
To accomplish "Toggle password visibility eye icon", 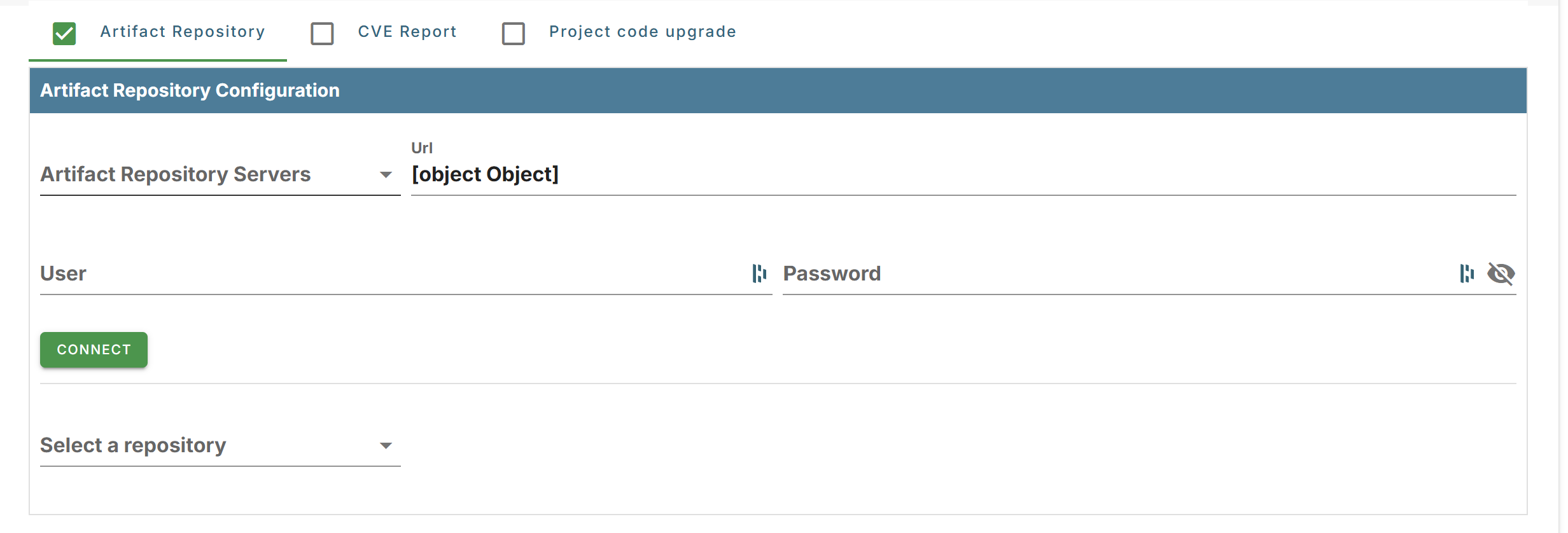I will coord(1501,273).
